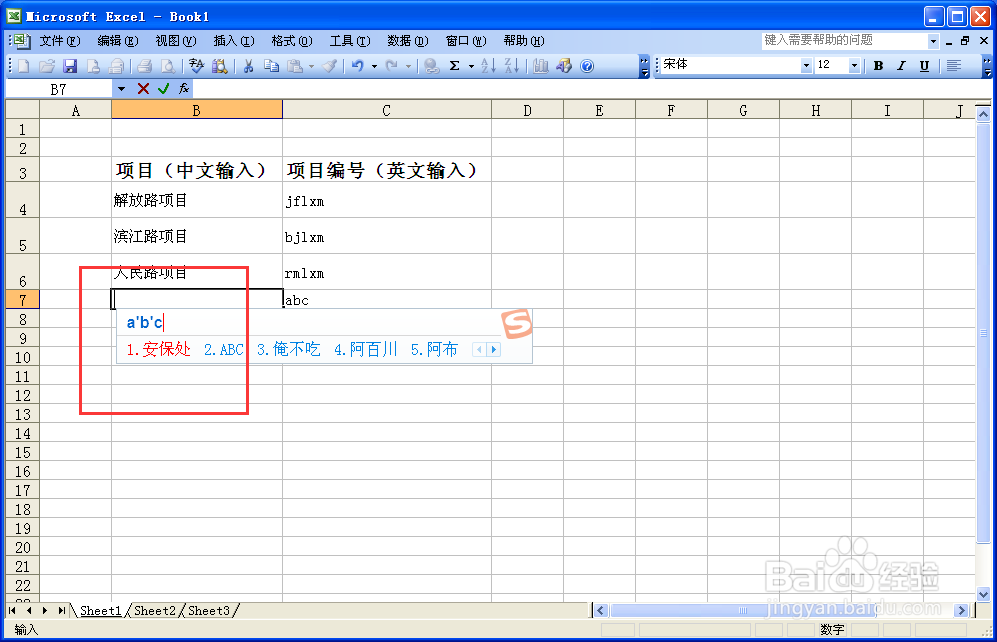This screenshot has height=642, width=997.
Task: Open Excel Help question mark icon
Action: [x=587, y=66]
